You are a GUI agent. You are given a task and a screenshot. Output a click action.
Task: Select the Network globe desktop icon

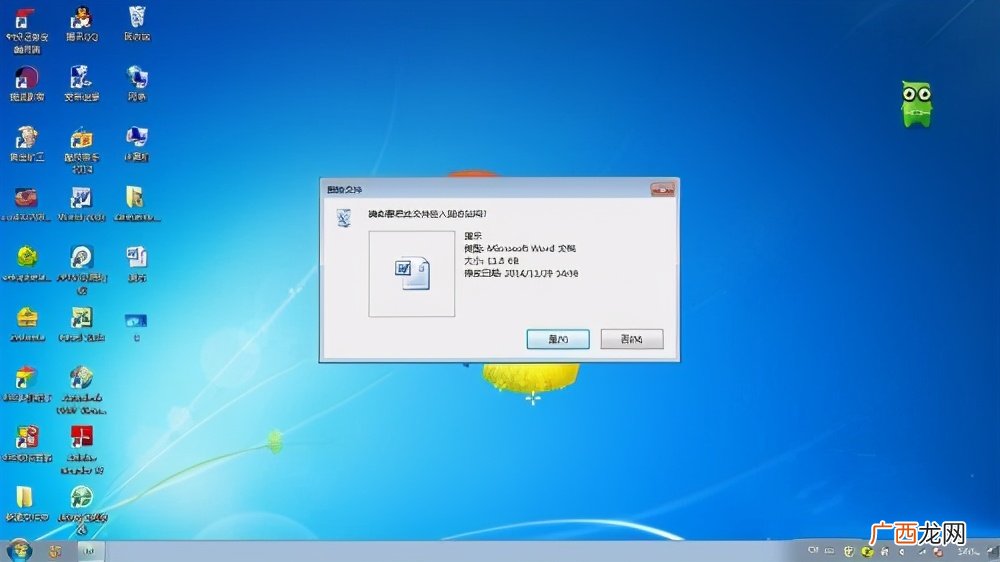coord(137,83)
